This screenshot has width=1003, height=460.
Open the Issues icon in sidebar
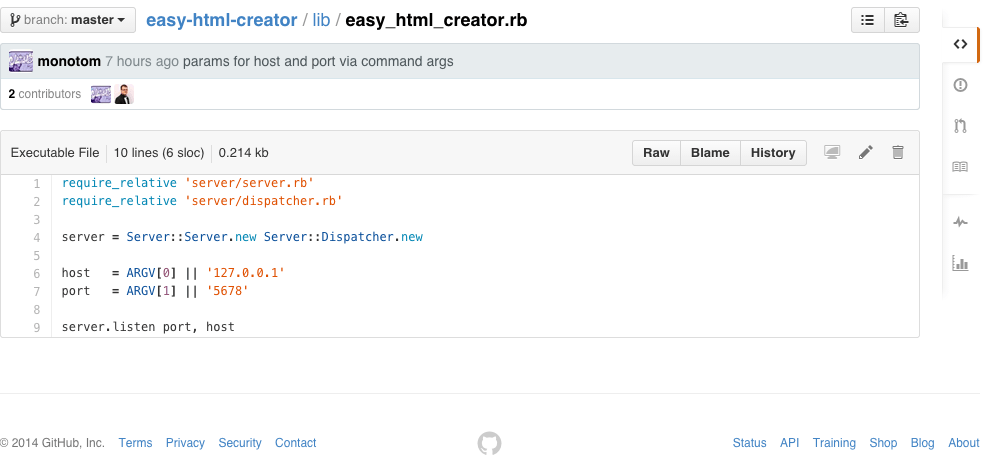click(960, 86)
